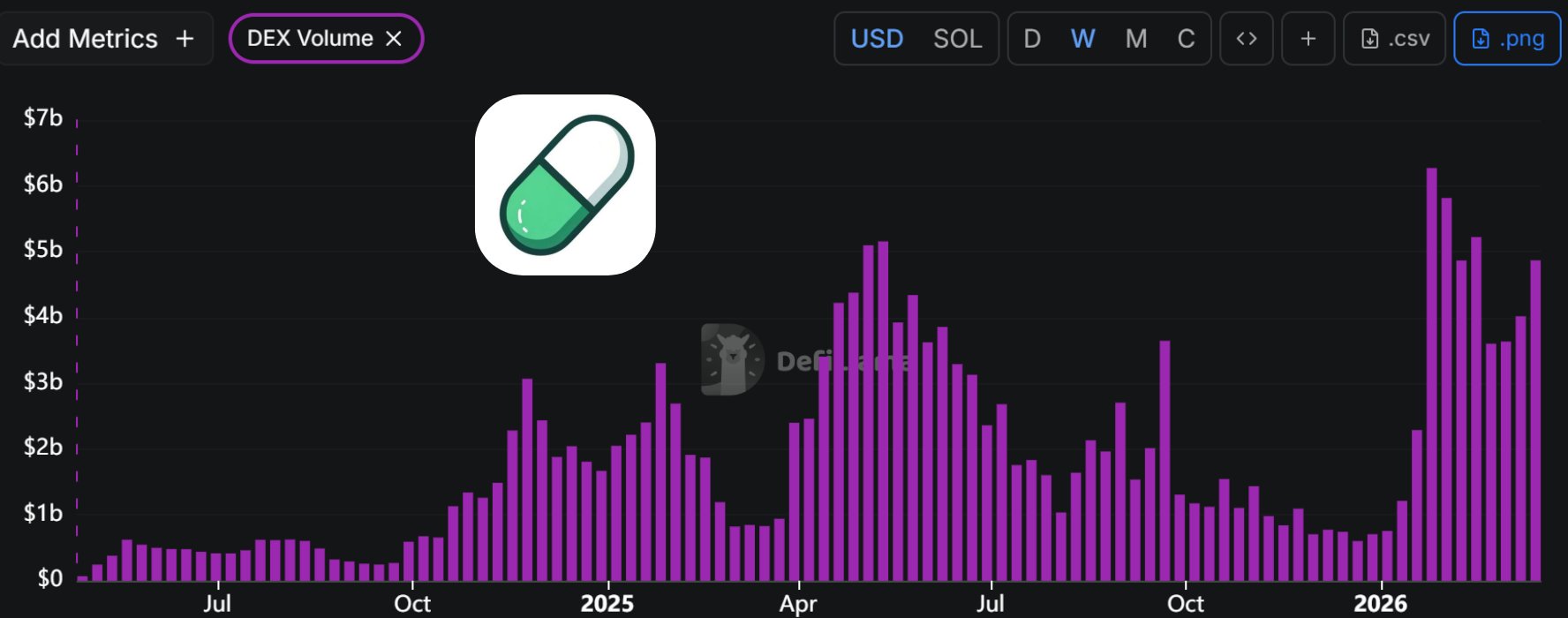Download chart data as .csv
Image resolution: width=1568 pixels, height=618 pixels.
(1394, 39)
